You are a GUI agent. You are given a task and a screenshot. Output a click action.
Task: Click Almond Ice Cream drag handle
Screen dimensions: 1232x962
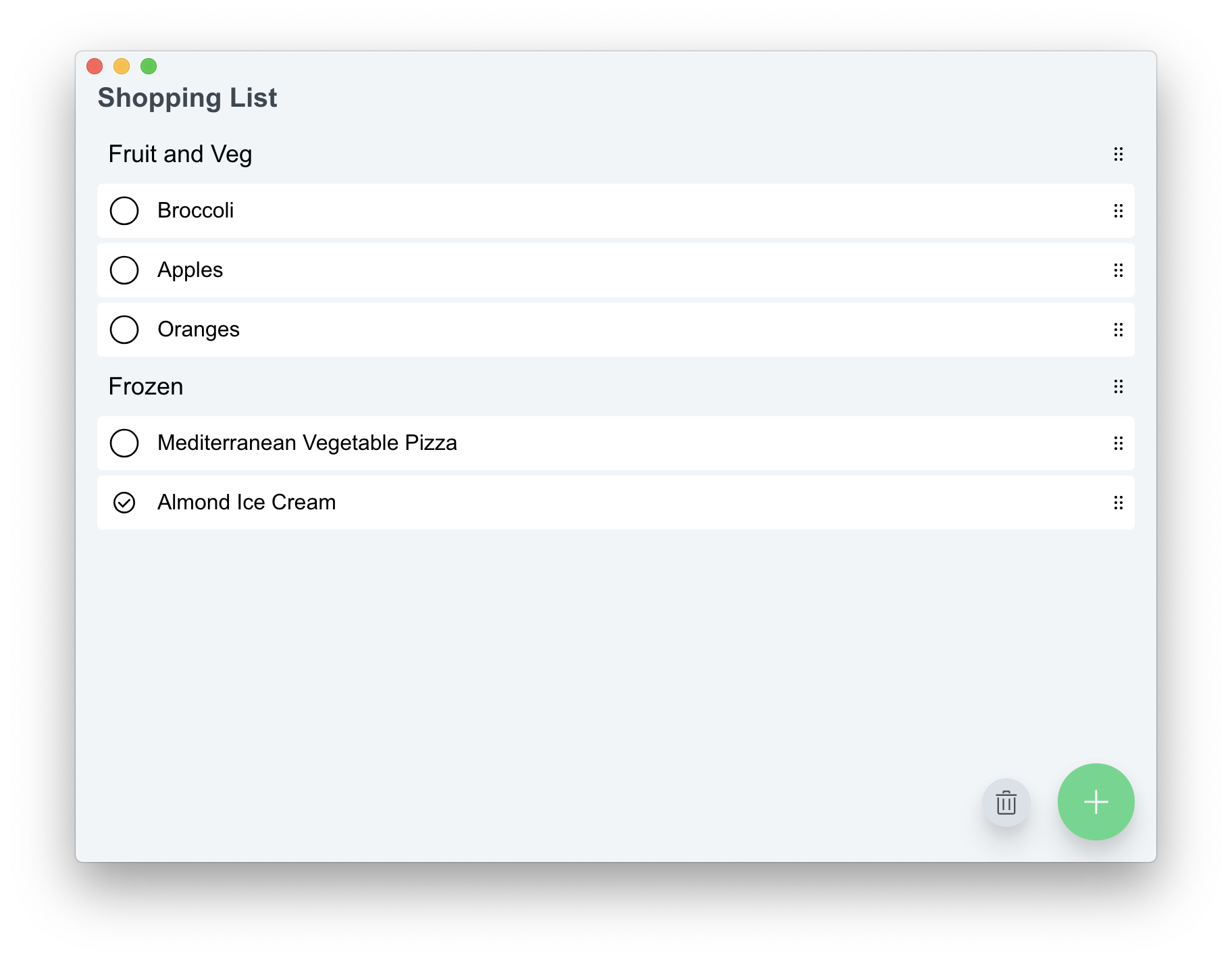click(1119, 503)
